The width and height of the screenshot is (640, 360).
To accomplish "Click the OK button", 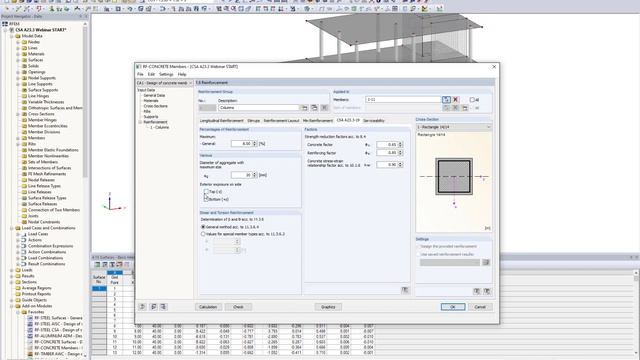I will coord(453,307).
